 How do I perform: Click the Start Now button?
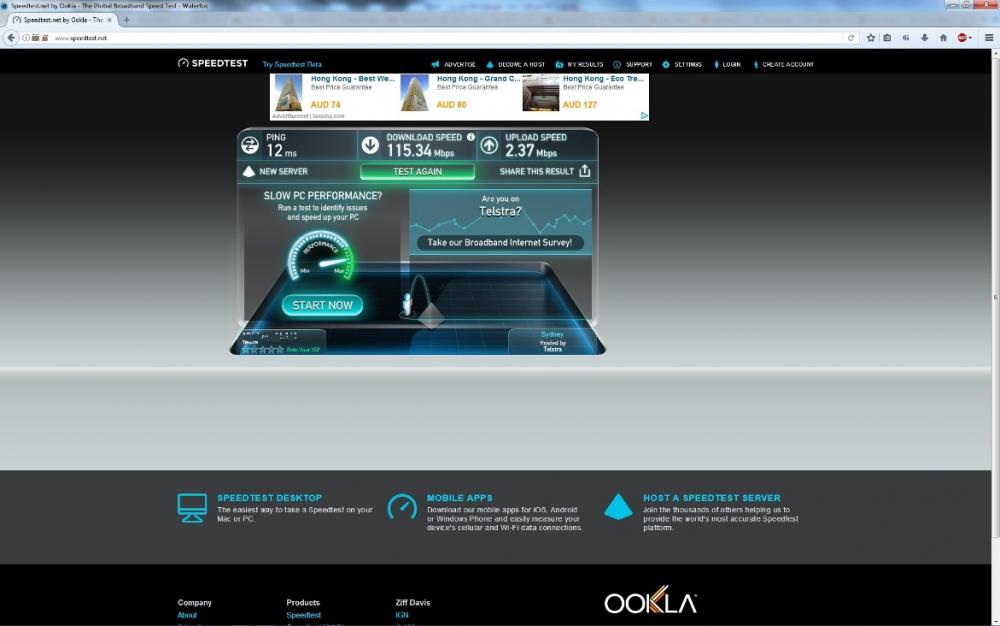322,305
